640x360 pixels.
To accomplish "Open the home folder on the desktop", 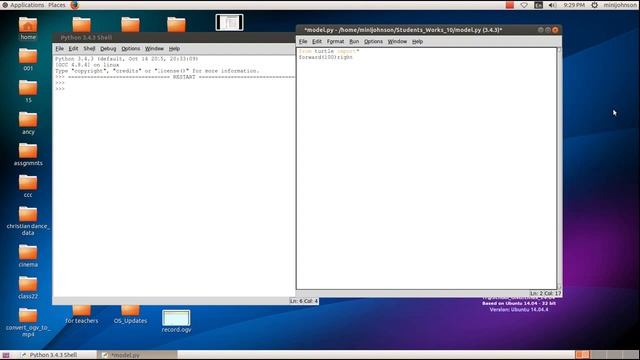I will pyautogui.click(x=28, y=25).
